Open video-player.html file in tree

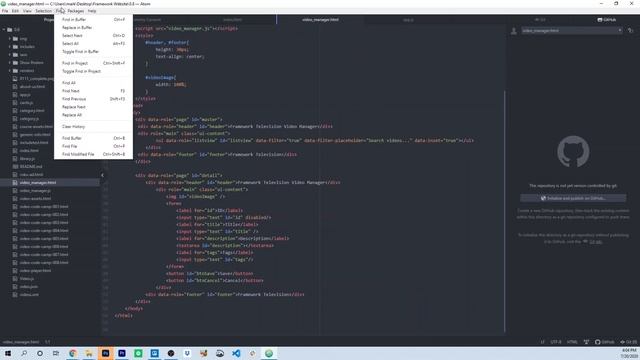[x=35, y=271]
